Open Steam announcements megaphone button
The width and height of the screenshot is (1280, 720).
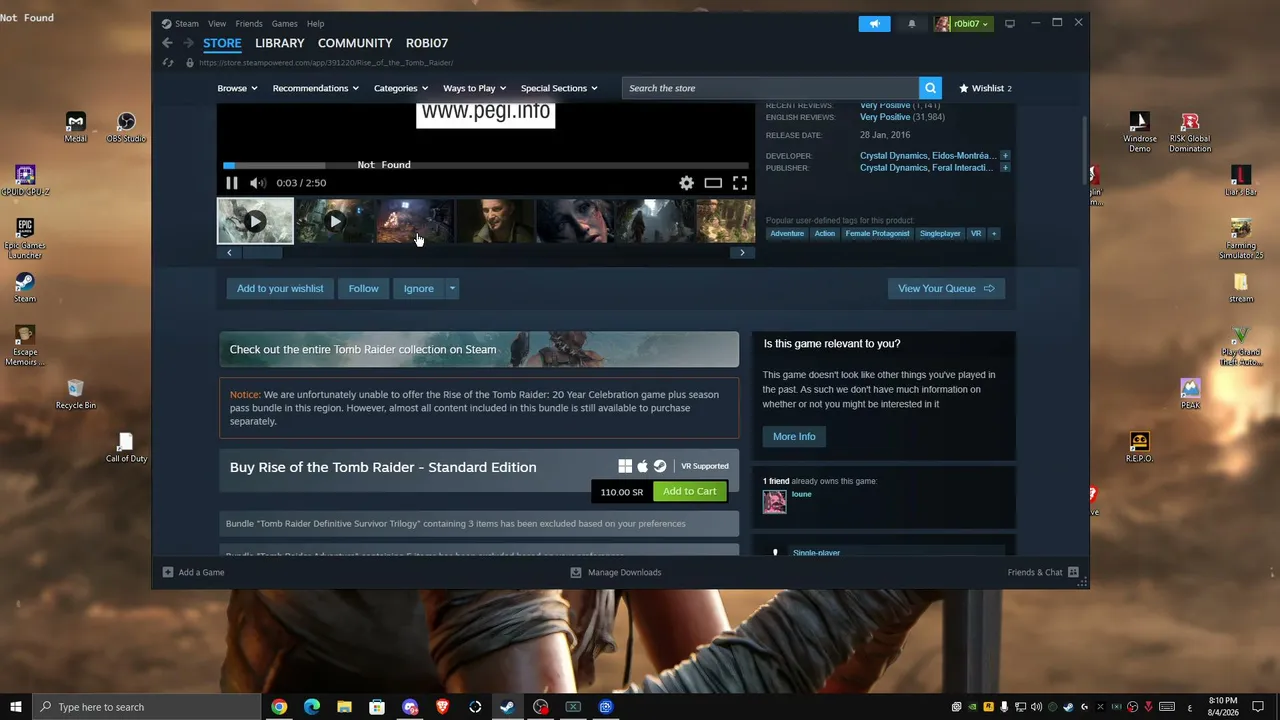click(x=874, y=24)
